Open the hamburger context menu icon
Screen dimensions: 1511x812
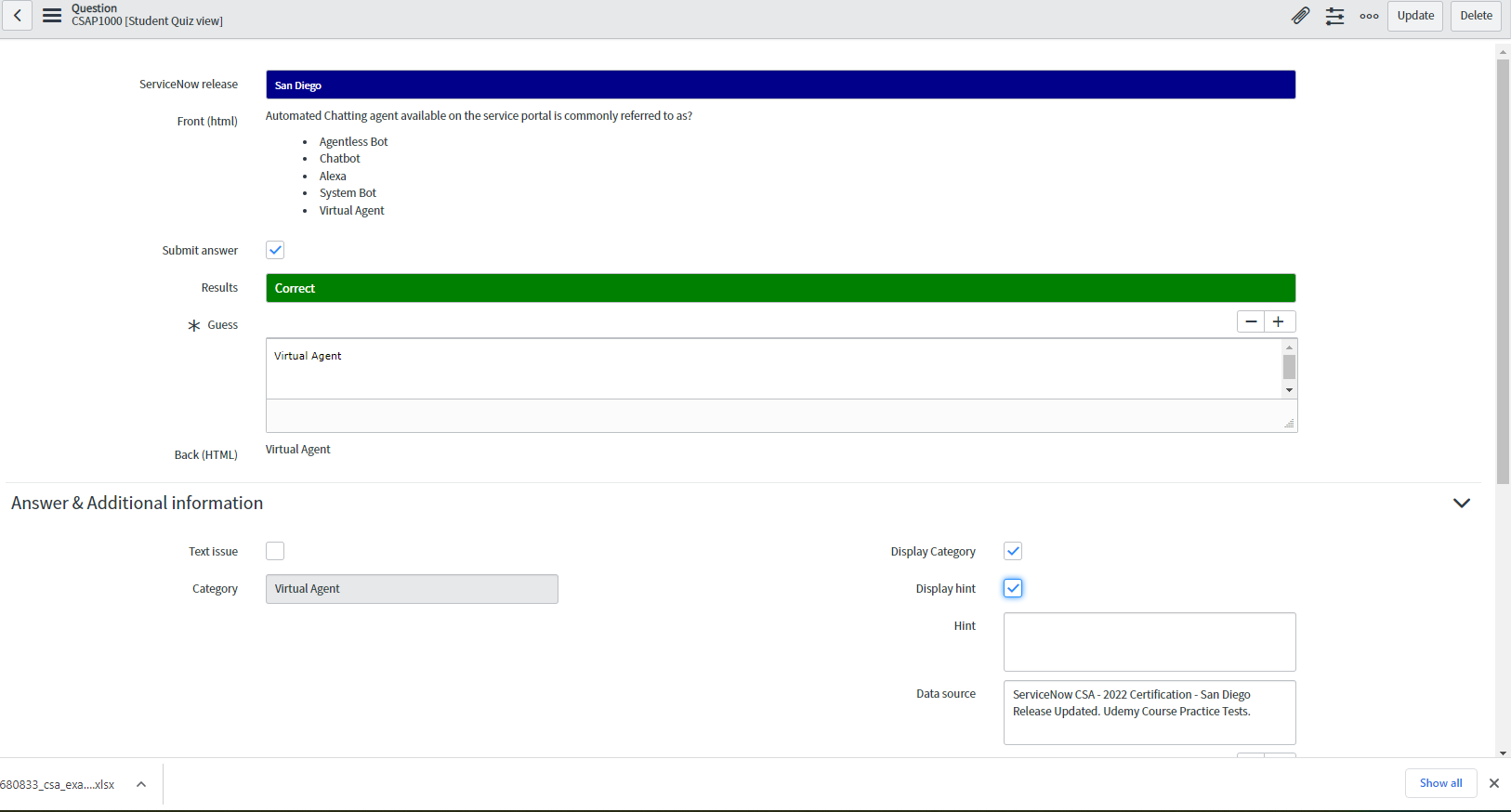tap(52, 16)
